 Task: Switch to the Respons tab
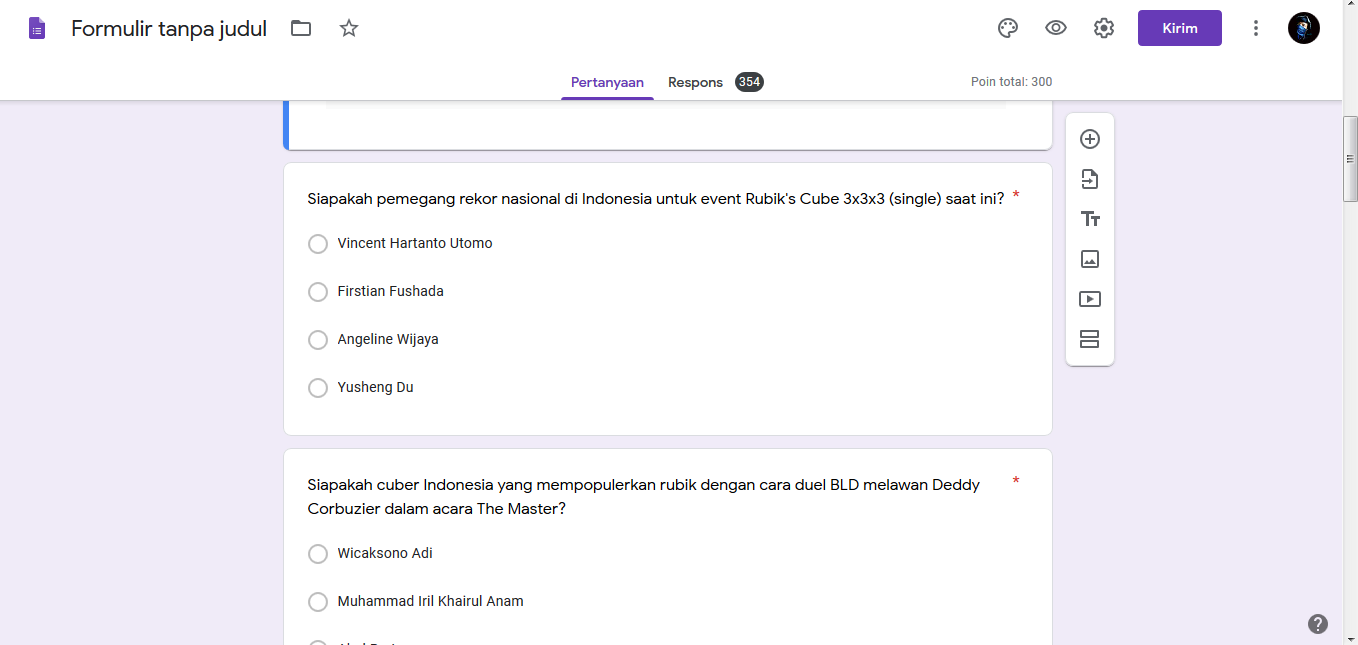pyautogui.click(x=695, y=82)
